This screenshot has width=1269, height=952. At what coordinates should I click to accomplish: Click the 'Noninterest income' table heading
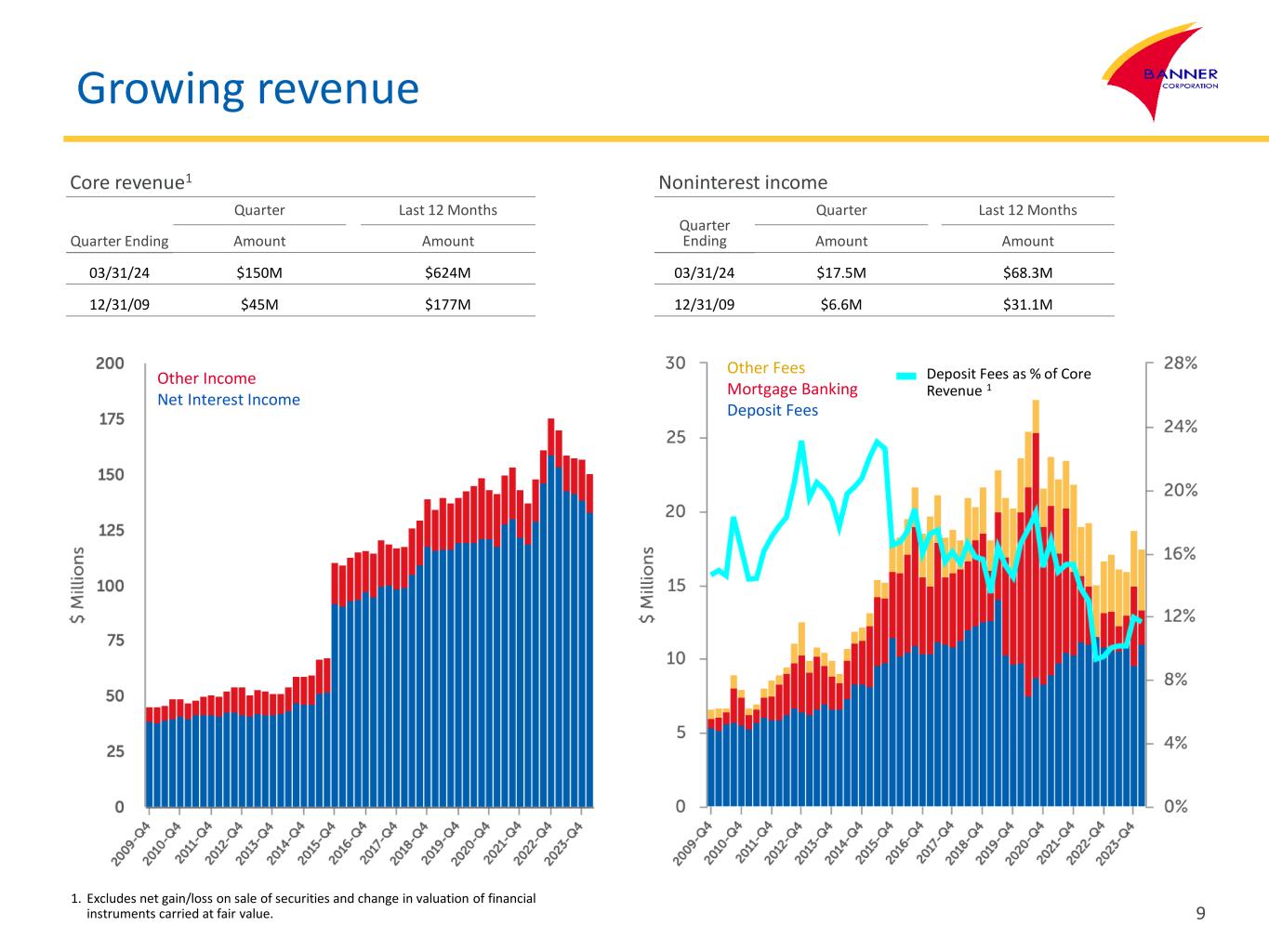(x=742, y=182)
